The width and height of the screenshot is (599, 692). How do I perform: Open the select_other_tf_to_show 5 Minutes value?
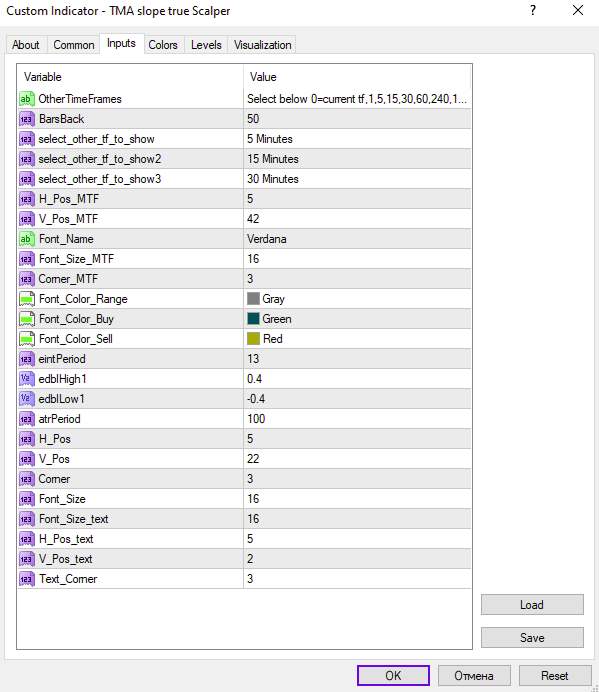[x=357, y=139]
